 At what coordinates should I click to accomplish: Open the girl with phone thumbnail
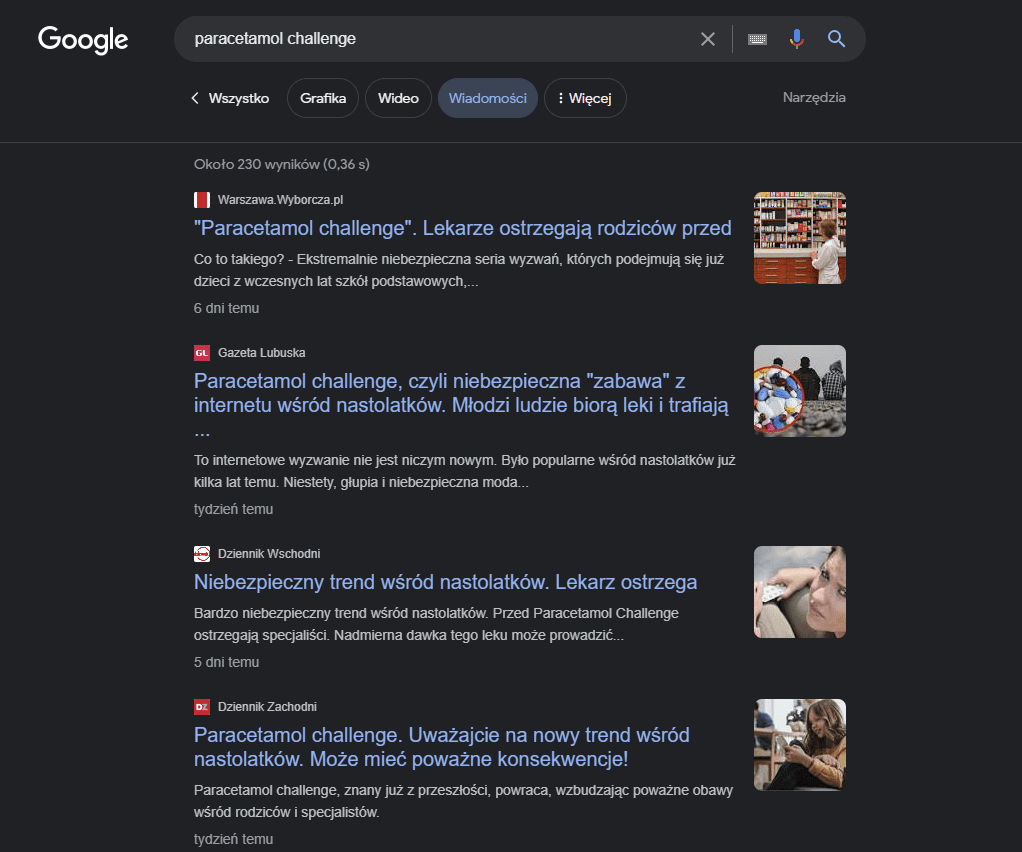click(x=800, y=745)
